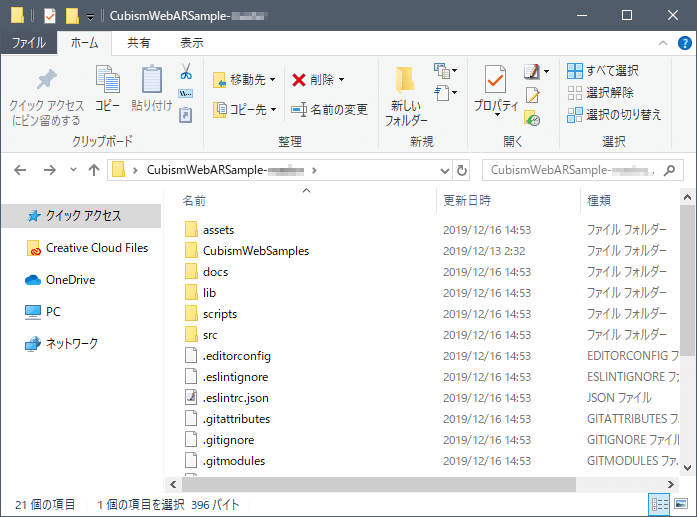Switch to details view layout icon

point(659,505)
